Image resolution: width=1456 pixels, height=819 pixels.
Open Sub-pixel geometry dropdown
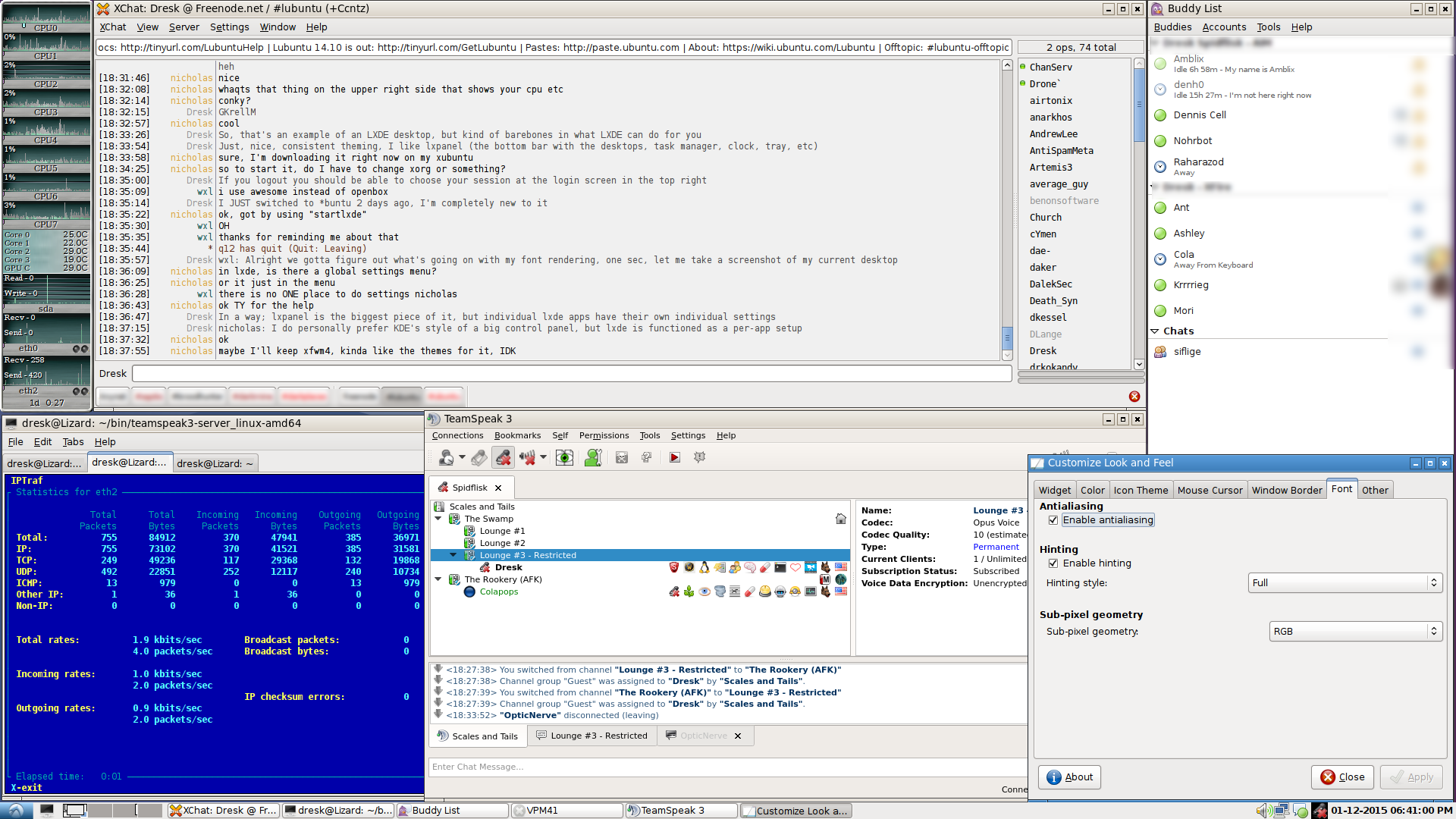pos(1356,632)
